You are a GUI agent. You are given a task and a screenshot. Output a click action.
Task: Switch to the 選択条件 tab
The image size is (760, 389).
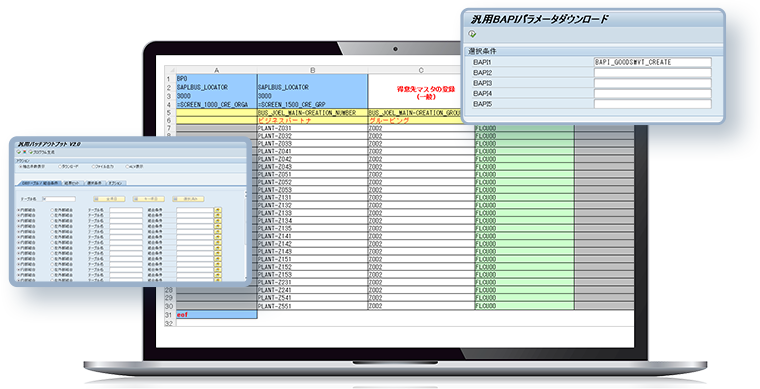pyautogui.click(x=94, y=183)
